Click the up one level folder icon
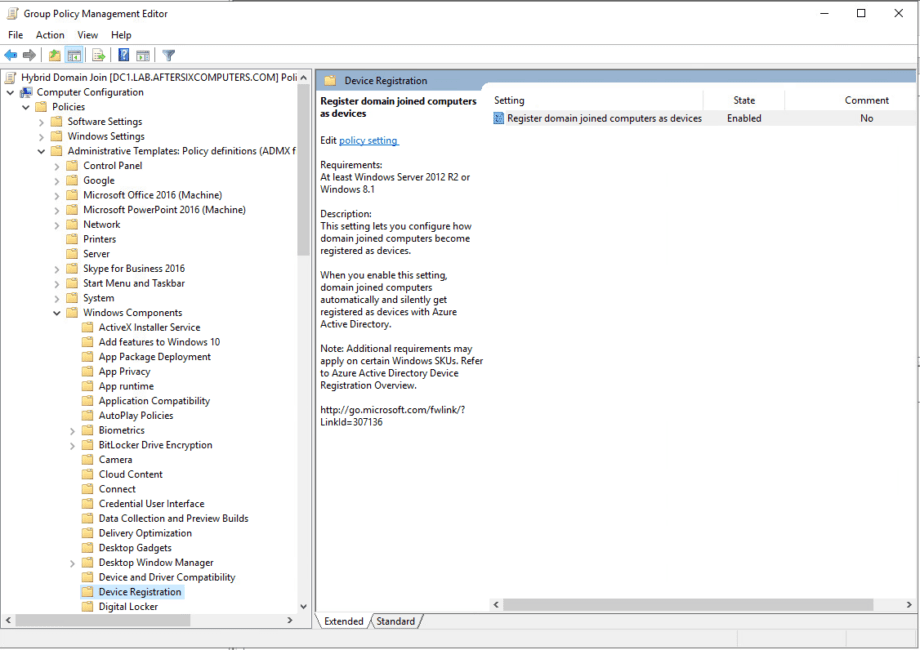 click(54, 55)
